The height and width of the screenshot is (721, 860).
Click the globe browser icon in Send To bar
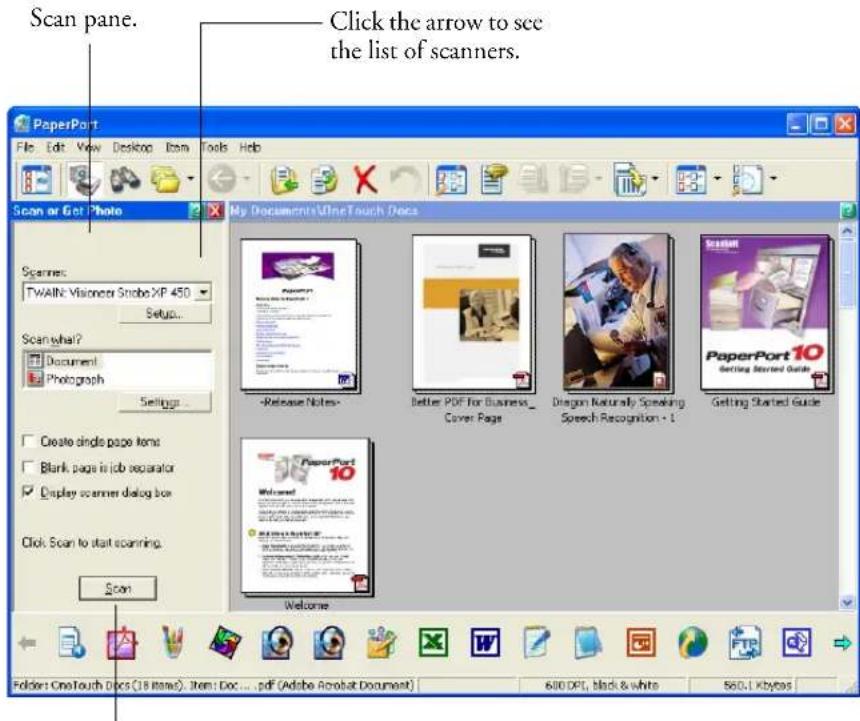[x=693, y=642]
